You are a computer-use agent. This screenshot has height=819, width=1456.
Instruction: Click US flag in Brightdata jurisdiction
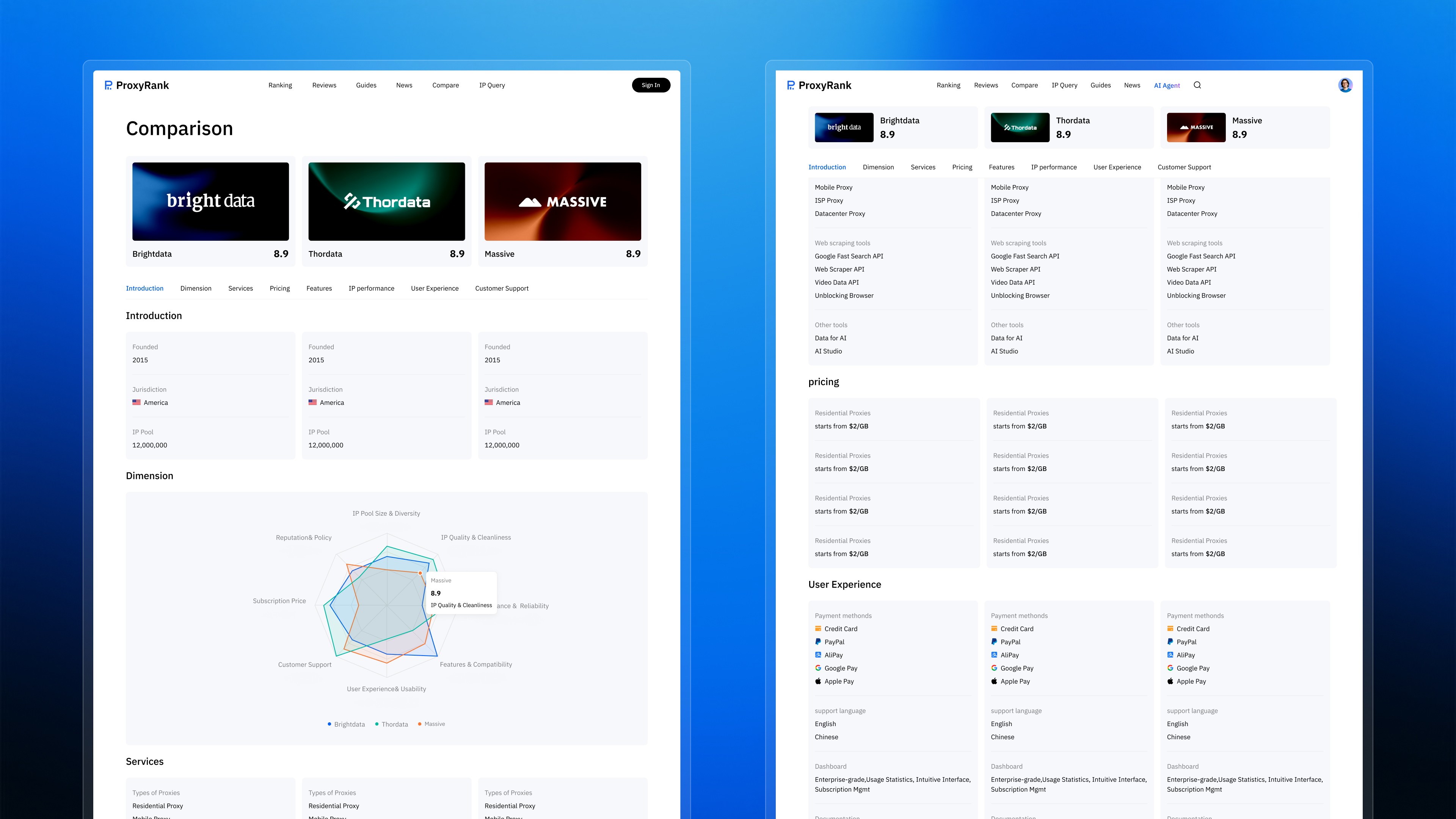(x=136, y=402)
